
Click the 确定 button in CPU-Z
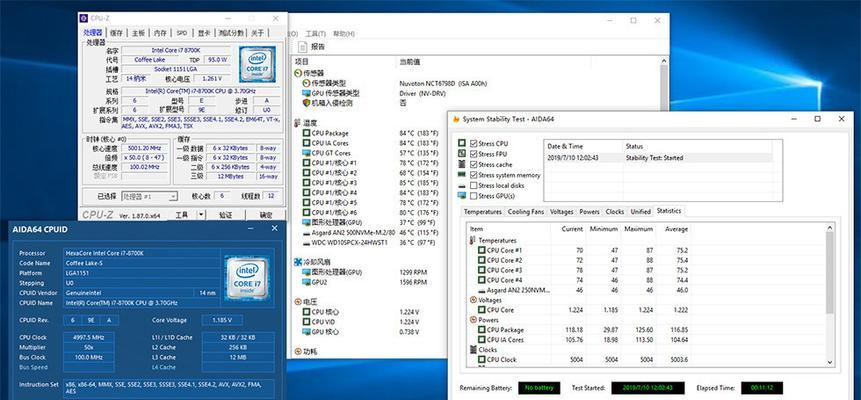[x=266, y=215]
